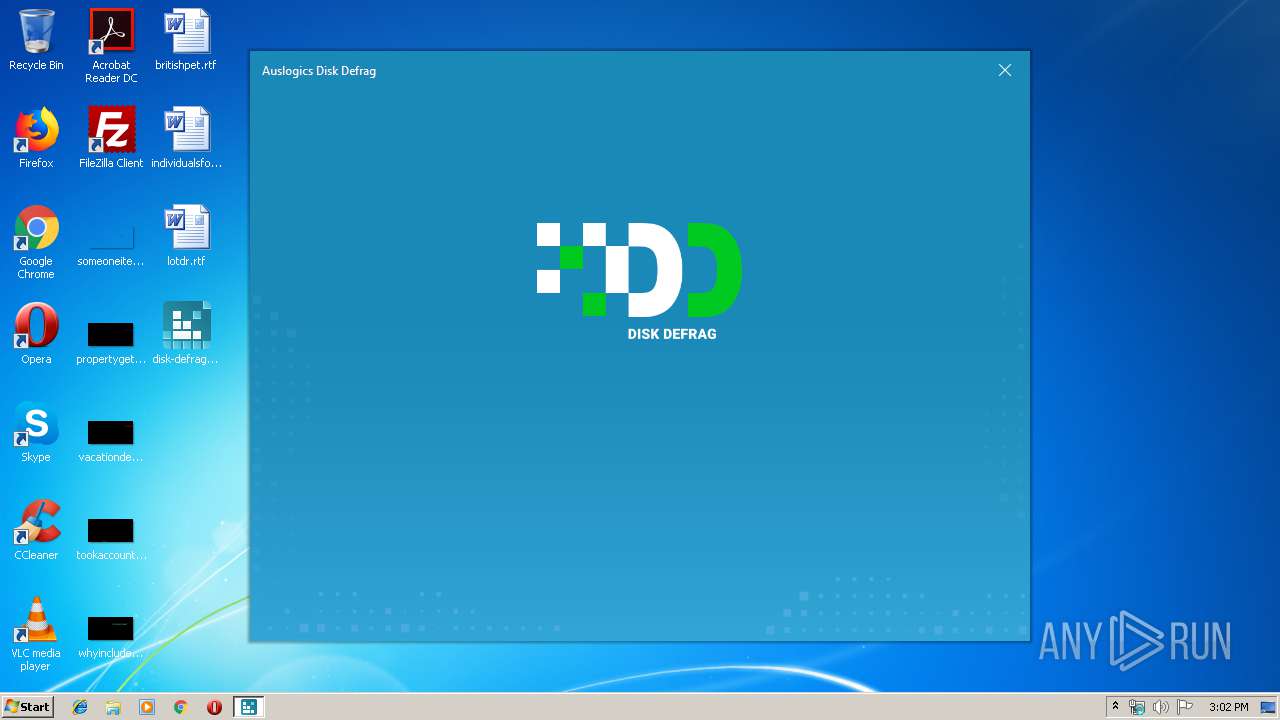Select the Skype desktop shortcut
1280x720 pixels.
coord(36,432)
